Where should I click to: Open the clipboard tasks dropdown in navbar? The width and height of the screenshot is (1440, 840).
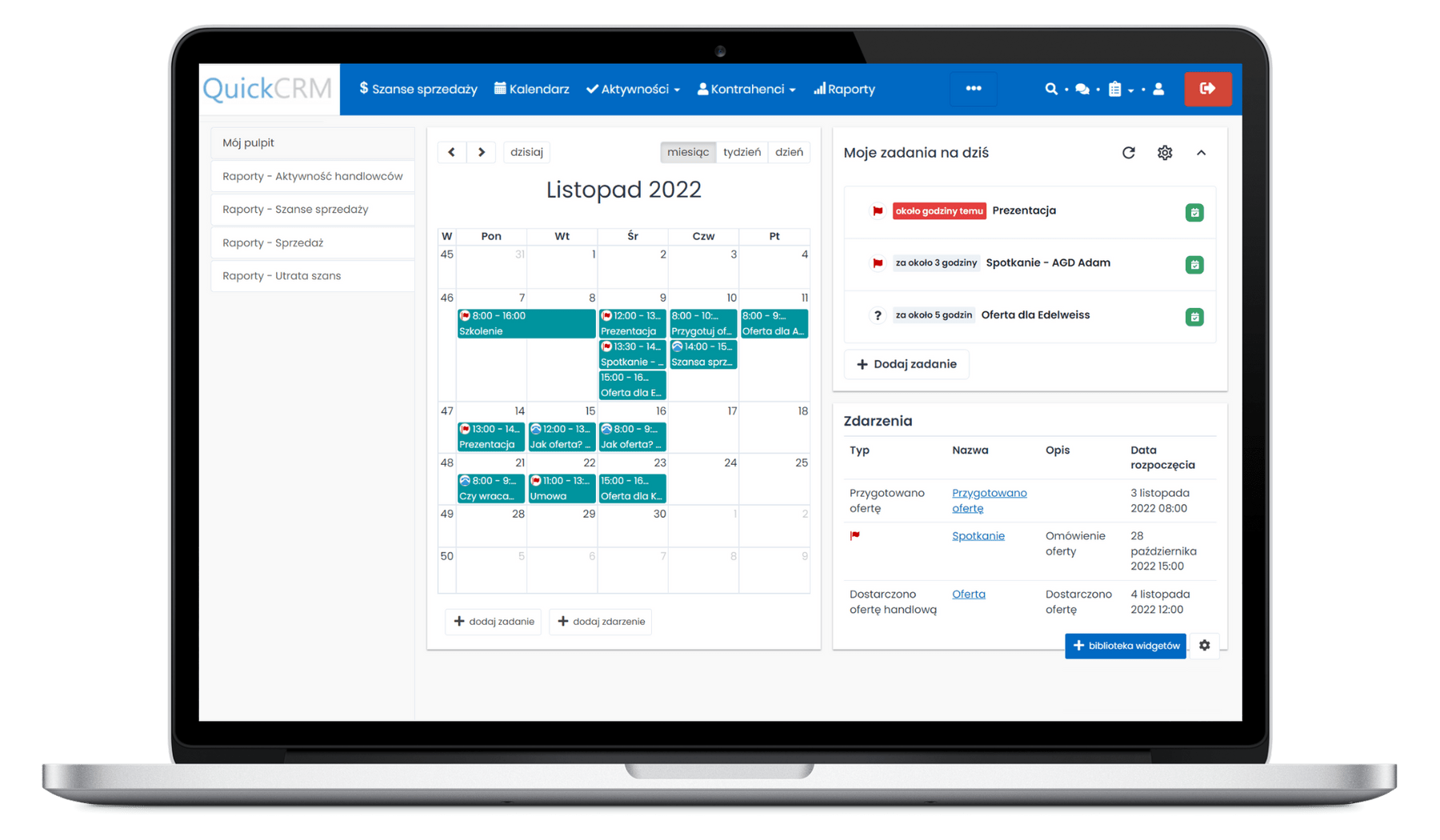pos(1121,89)
